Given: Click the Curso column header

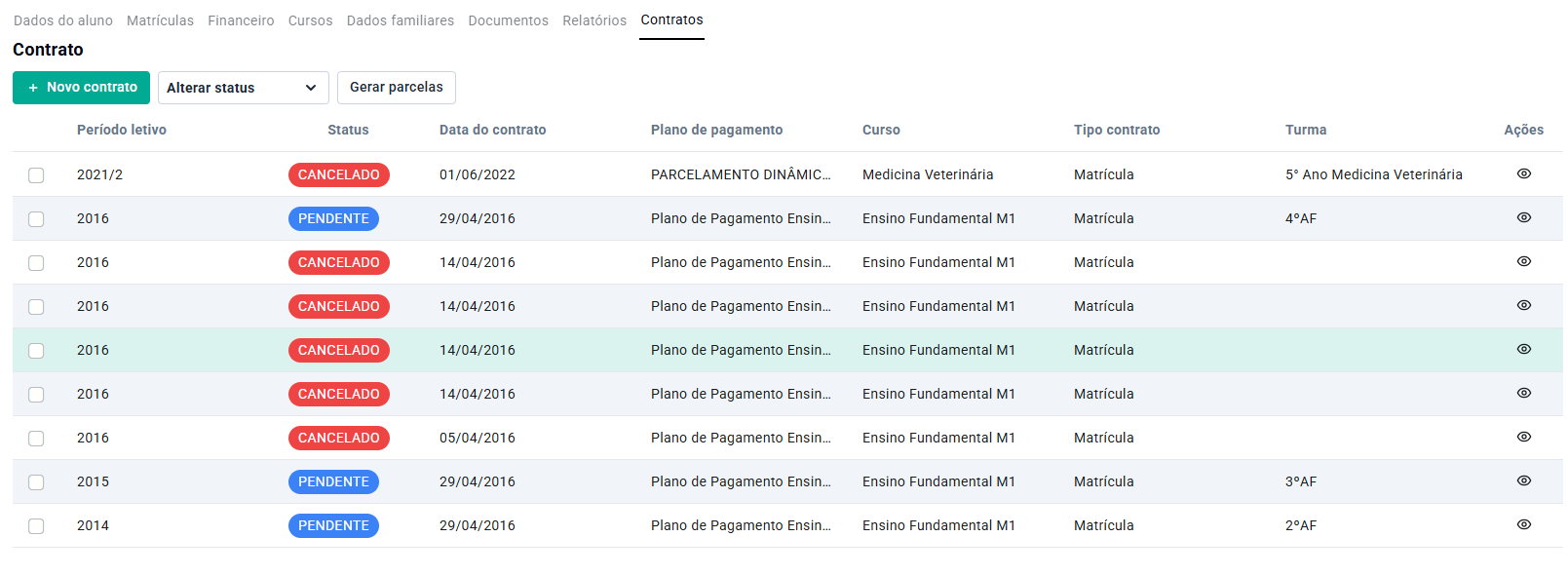Looking at the screenshot, I should click(x=881, y=130).
